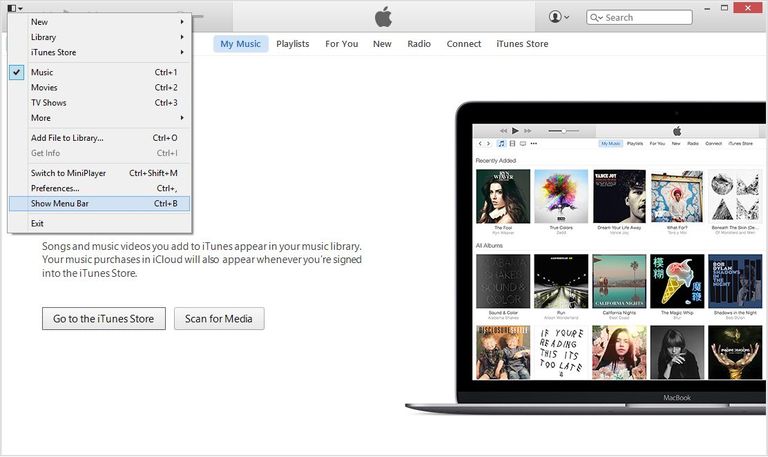This screenshot has width=768, height=457.
Task: Open Preferences from the menu
Action: (99, 189)
